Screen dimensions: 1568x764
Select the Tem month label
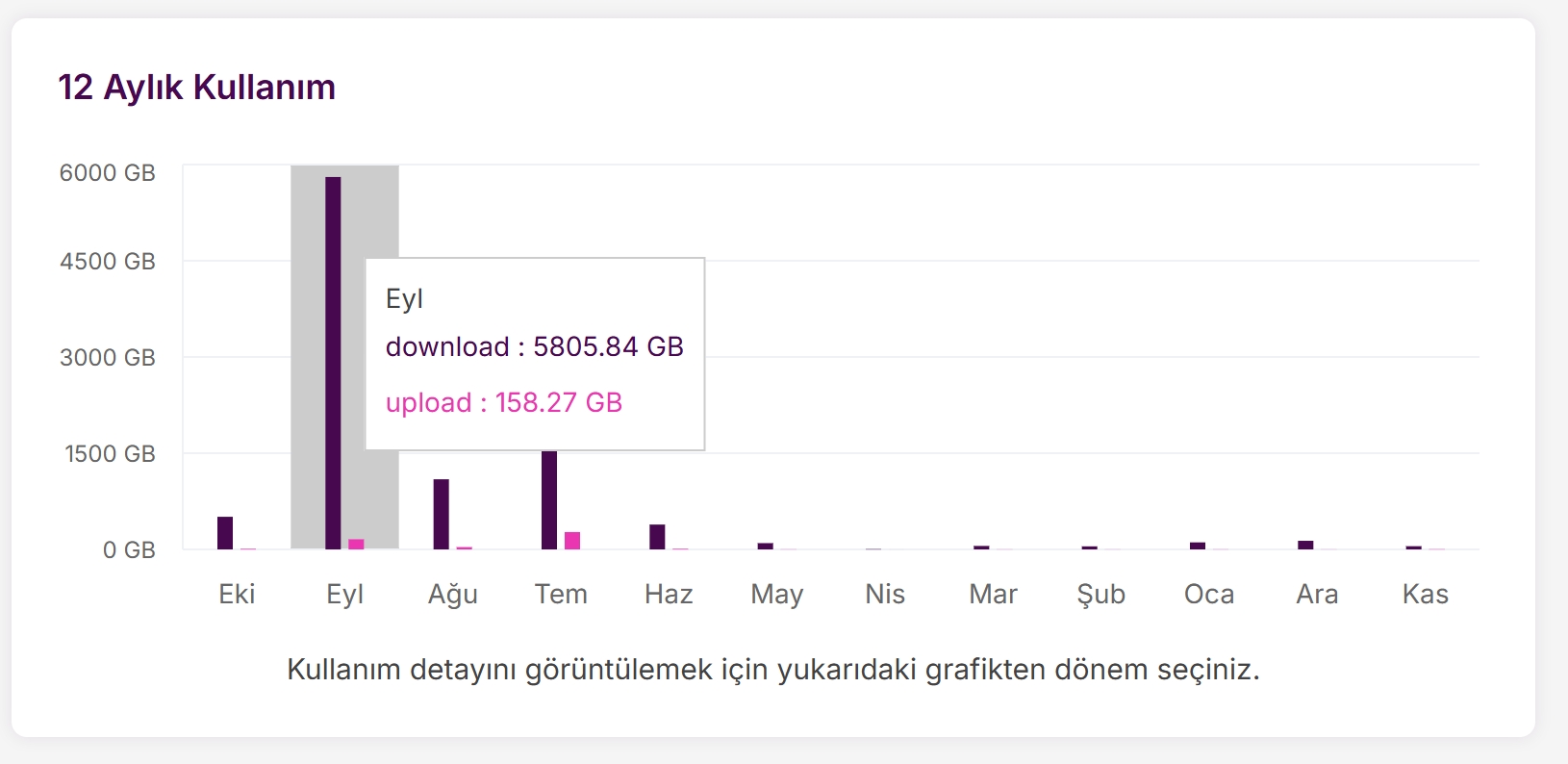click(x=561, y=594)
